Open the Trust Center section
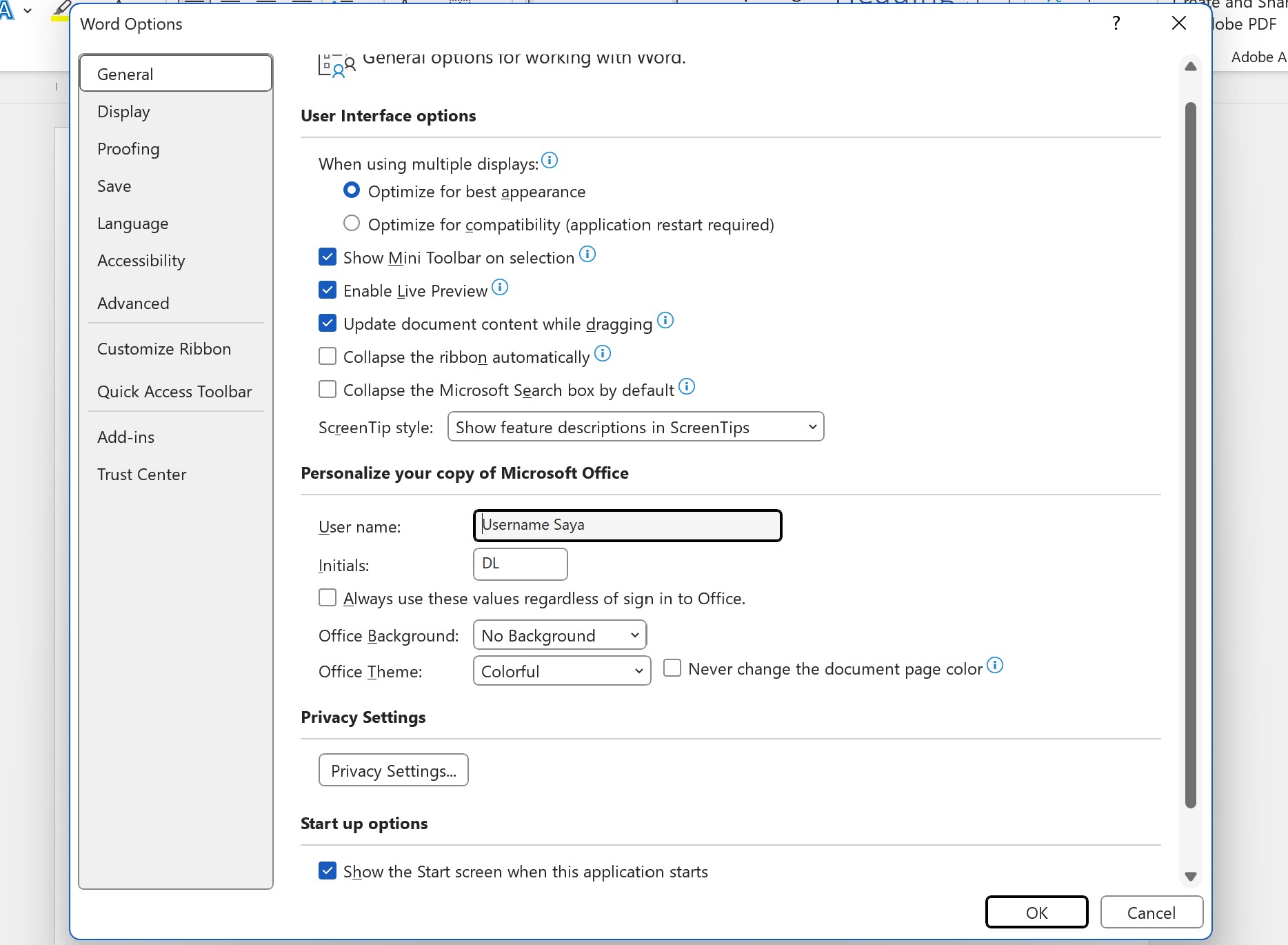This screenshot has height=945, width=1288. tap(141, 474)
